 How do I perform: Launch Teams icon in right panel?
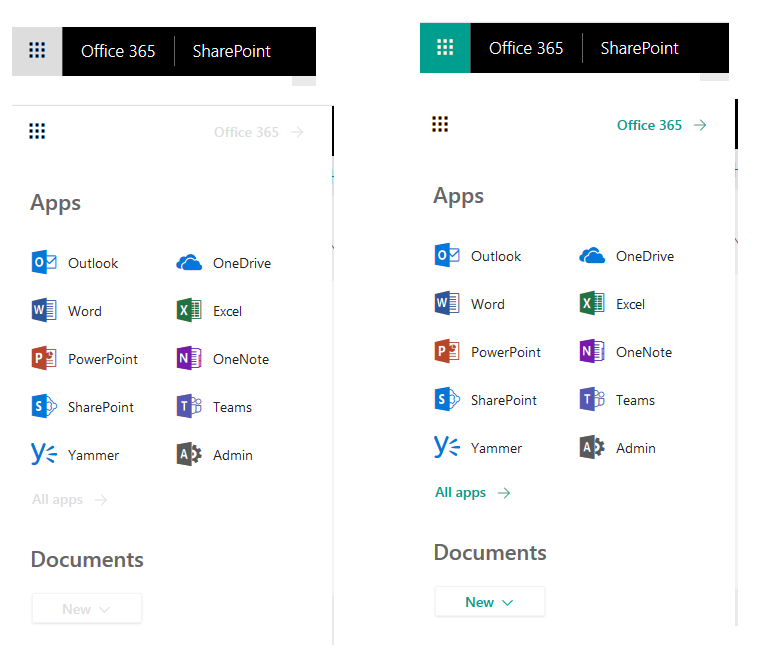(x=592, y=399)
